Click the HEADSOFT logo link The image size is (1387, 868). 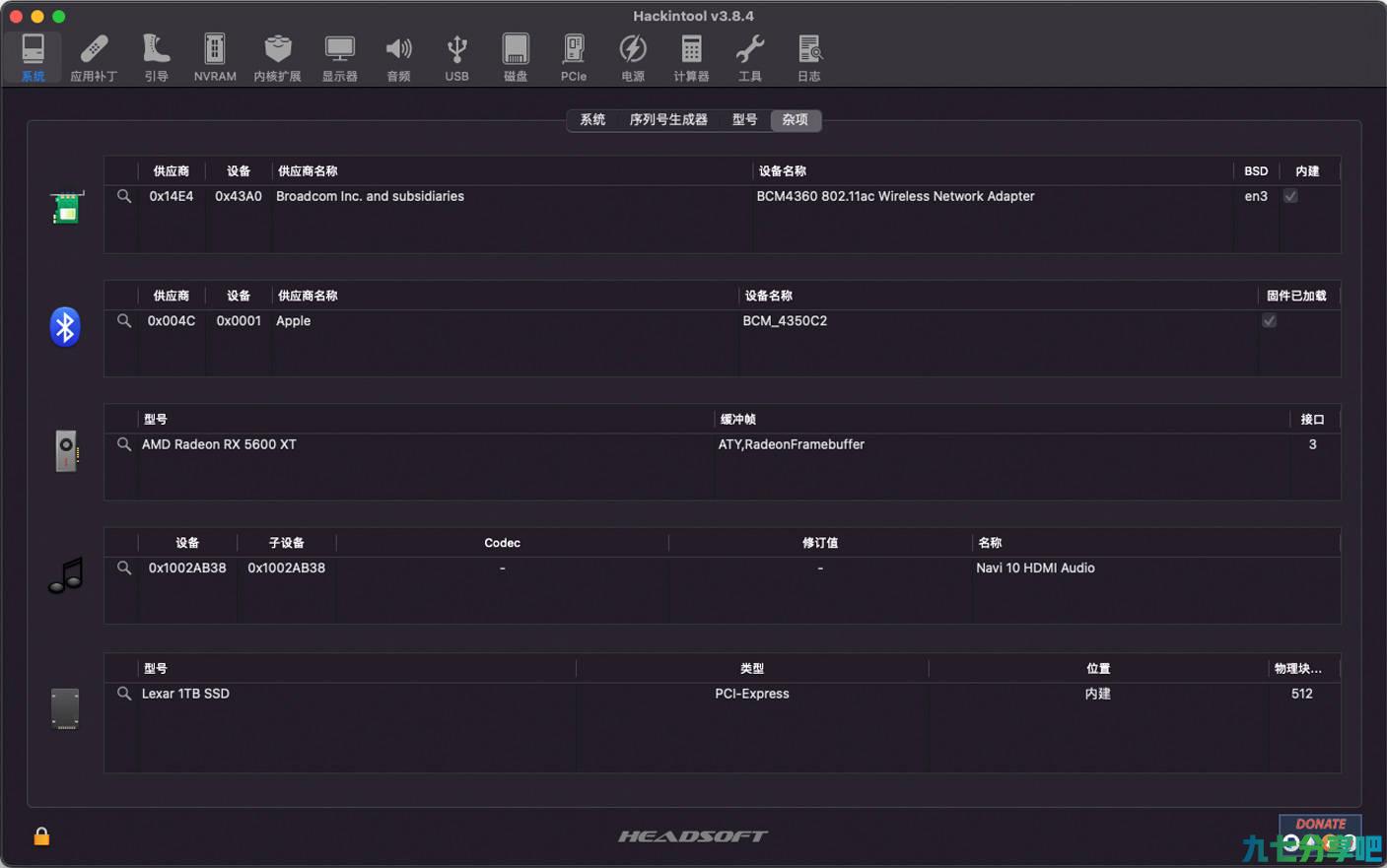point(693,836)
